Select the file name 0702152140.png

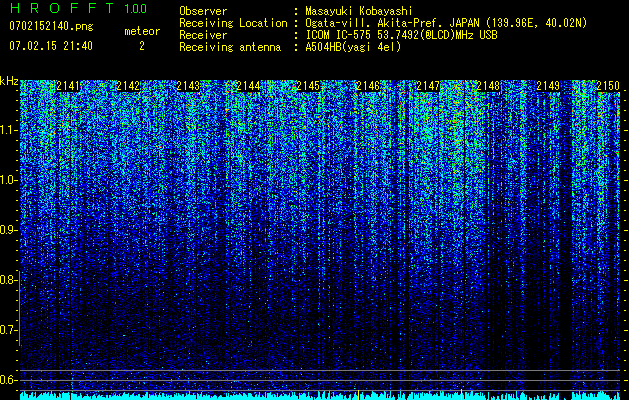click(x=51, y=27)
